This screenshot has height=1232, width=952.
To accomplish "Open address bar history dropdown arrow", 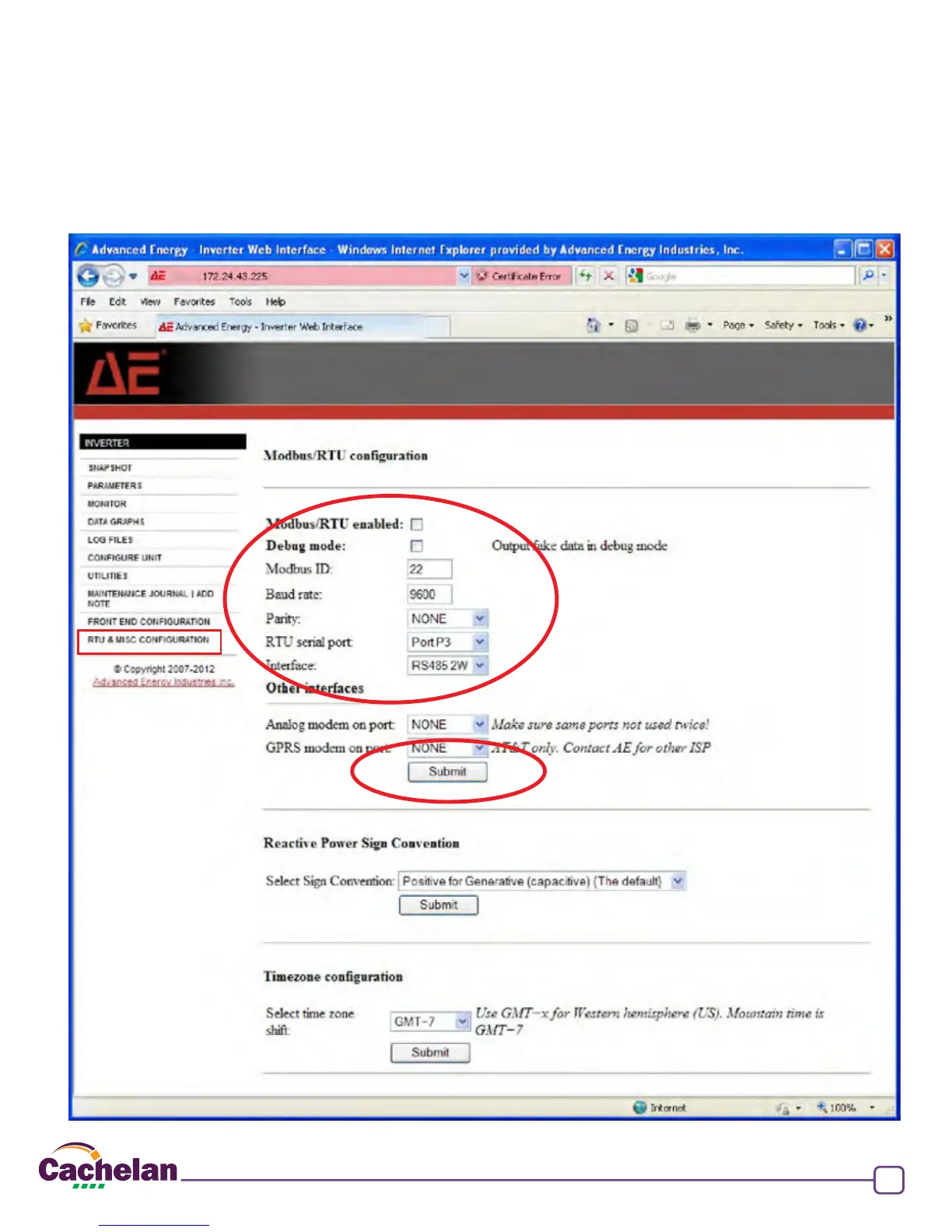I will [x=464, y=276].
